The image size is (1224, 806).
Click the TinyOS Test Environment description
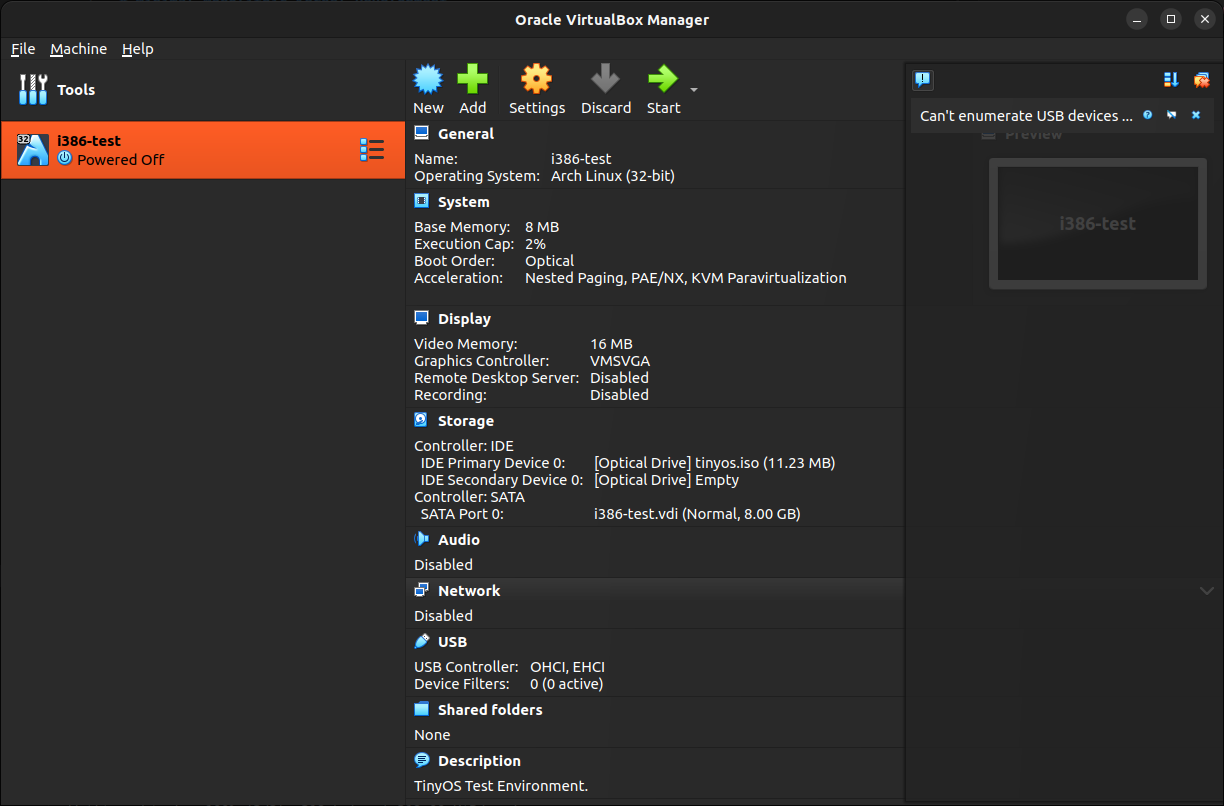coord(501,786)
